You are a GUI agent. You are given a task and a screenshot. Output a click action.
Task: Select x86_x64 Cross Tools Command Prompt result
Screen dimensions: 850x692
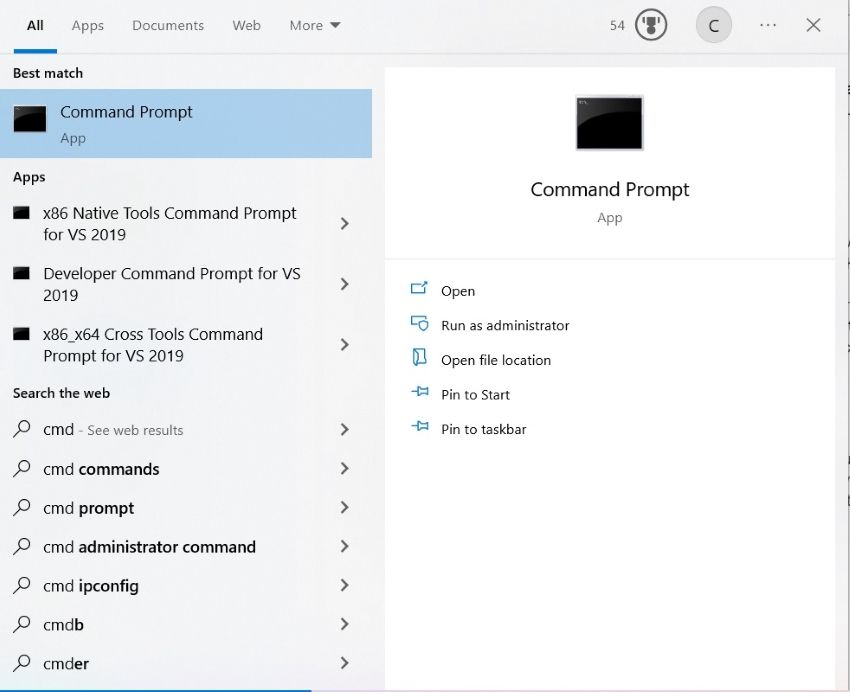point(153,345)
